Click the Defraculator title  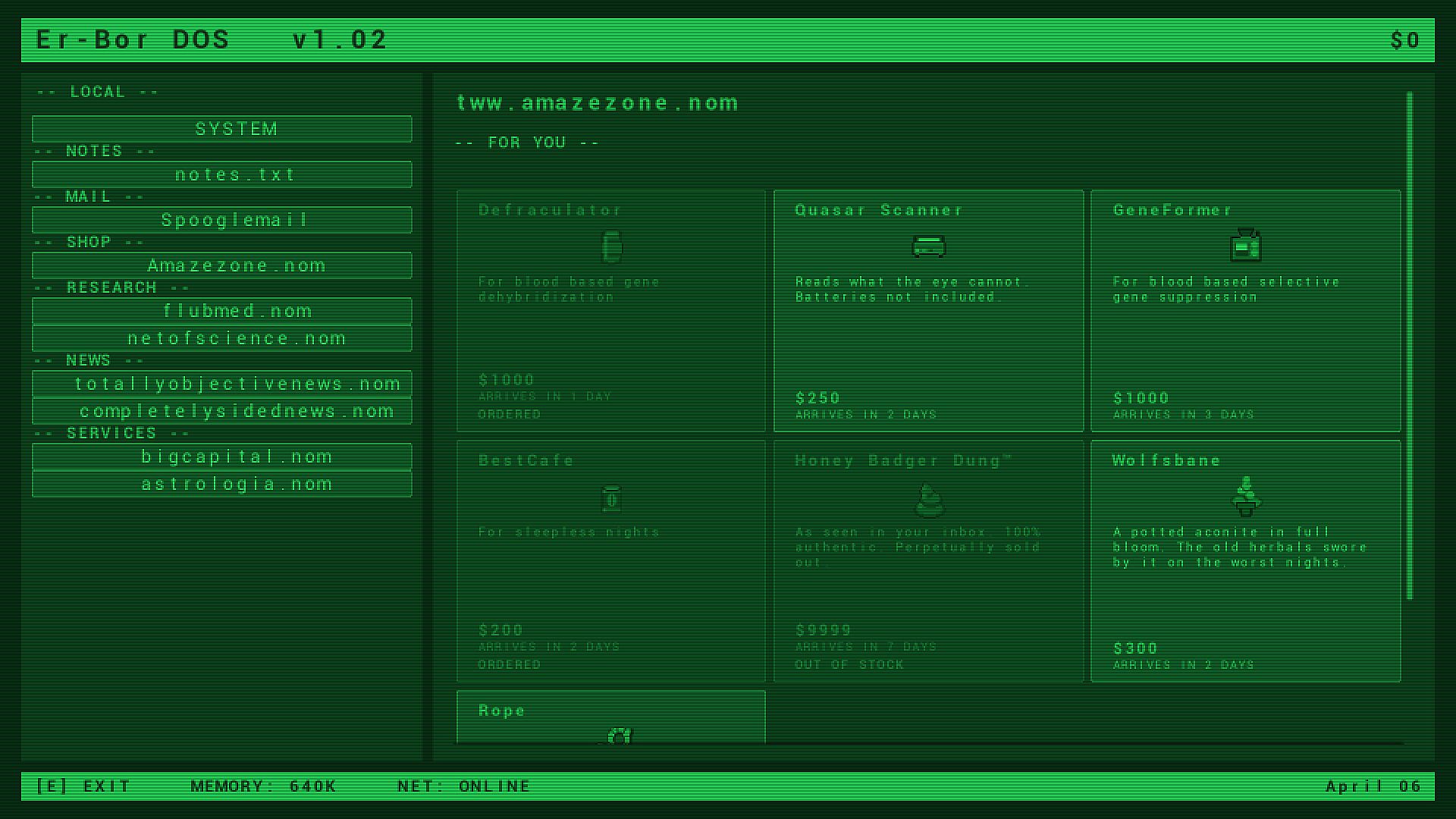point(550,210)
